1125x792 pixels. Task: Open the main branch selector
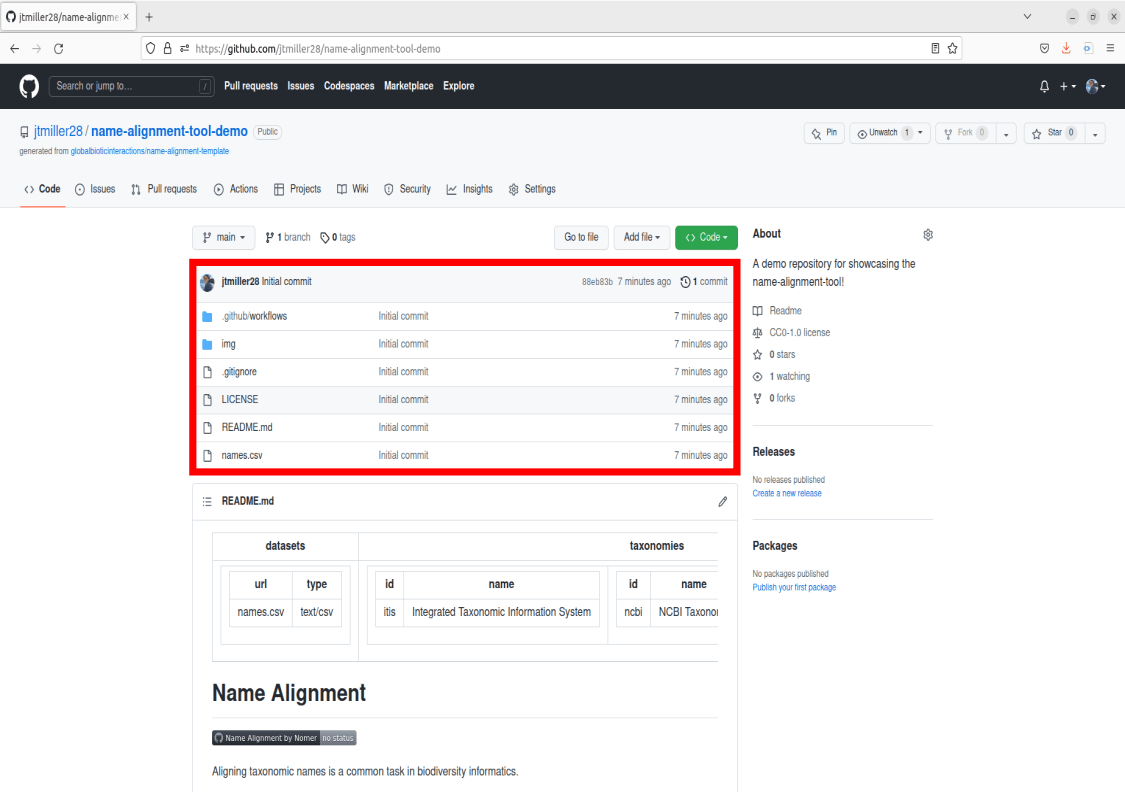tap(223, 237)
